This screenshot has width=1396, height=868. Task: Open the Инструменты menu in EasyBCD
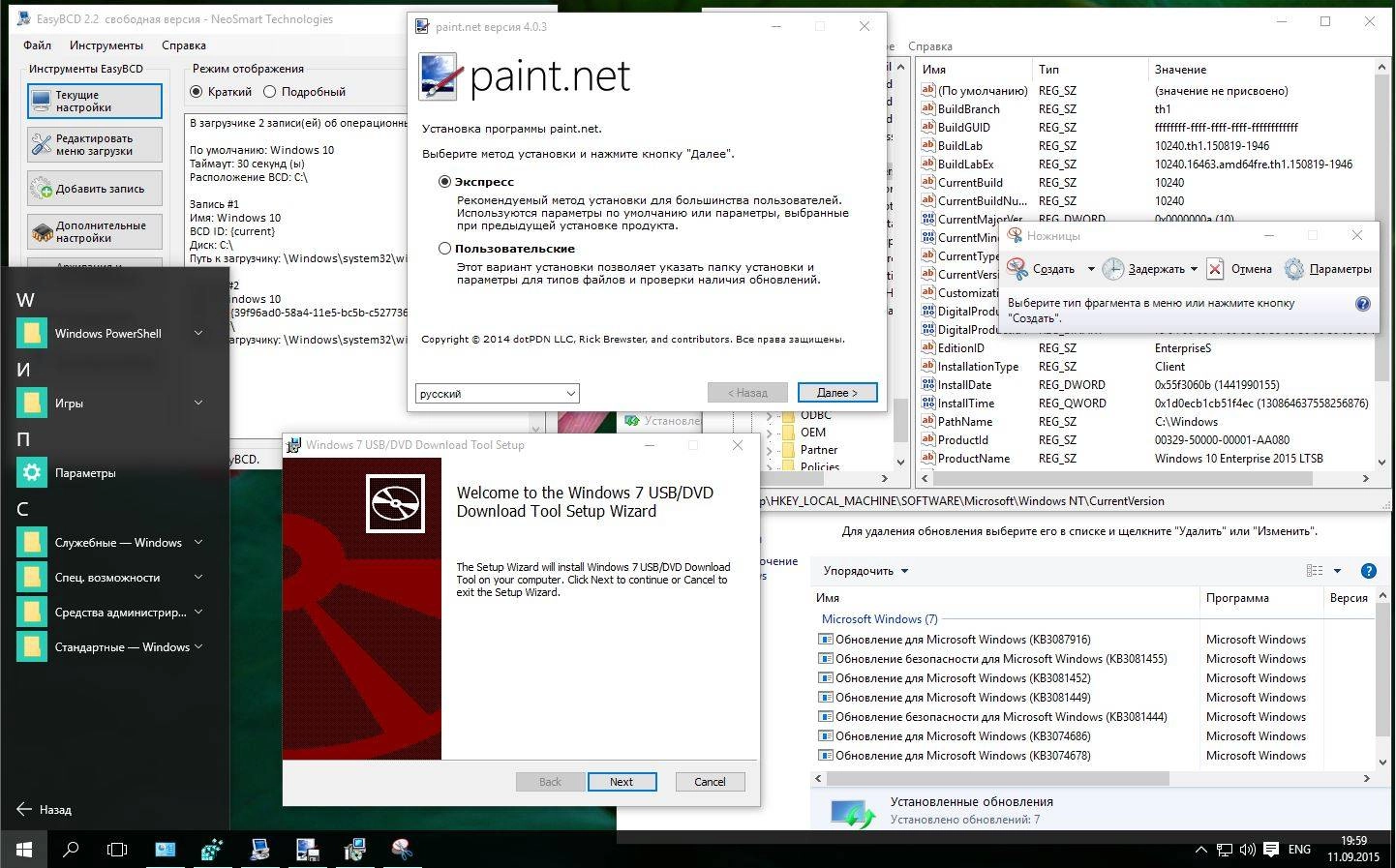tap(106, 45)
